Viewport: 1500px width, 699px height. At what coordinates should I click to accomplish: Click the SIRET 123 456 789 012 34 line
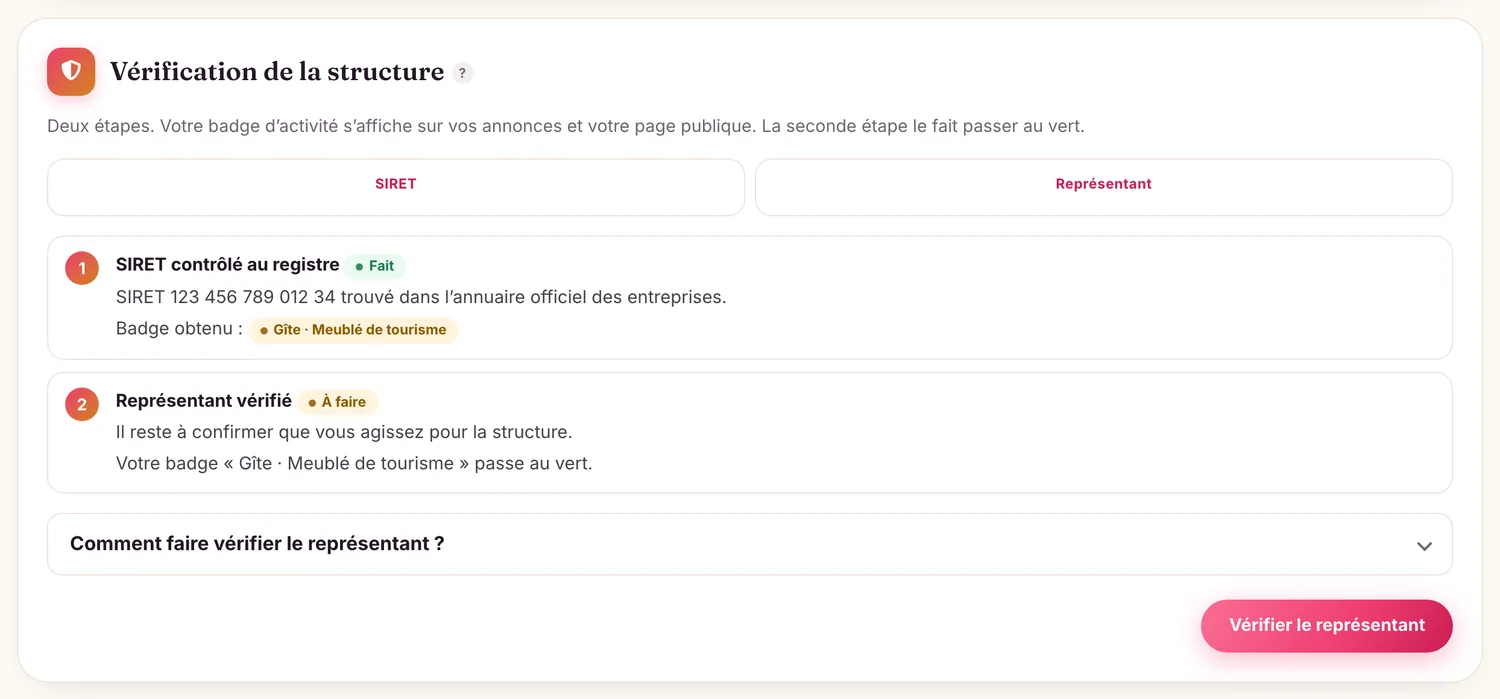(421, 297)
